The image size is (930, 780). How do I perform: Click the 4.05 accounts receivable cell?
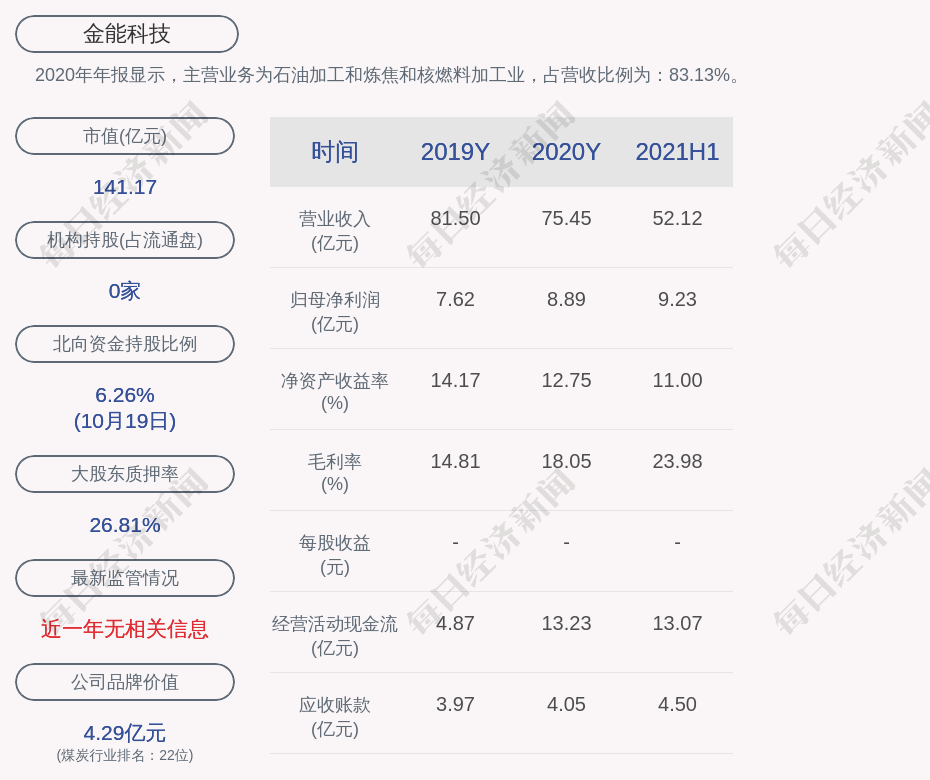(x=566, y=705)
